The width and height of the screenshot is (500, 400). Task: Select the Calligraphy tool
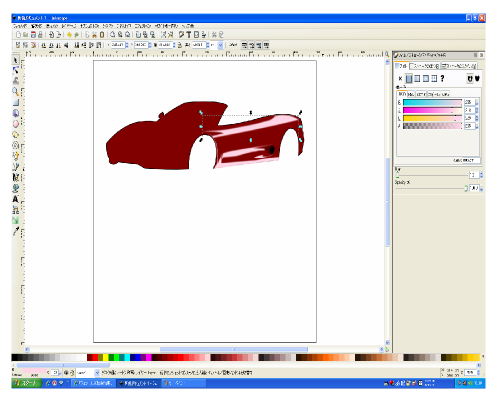(x=15, y=177)
